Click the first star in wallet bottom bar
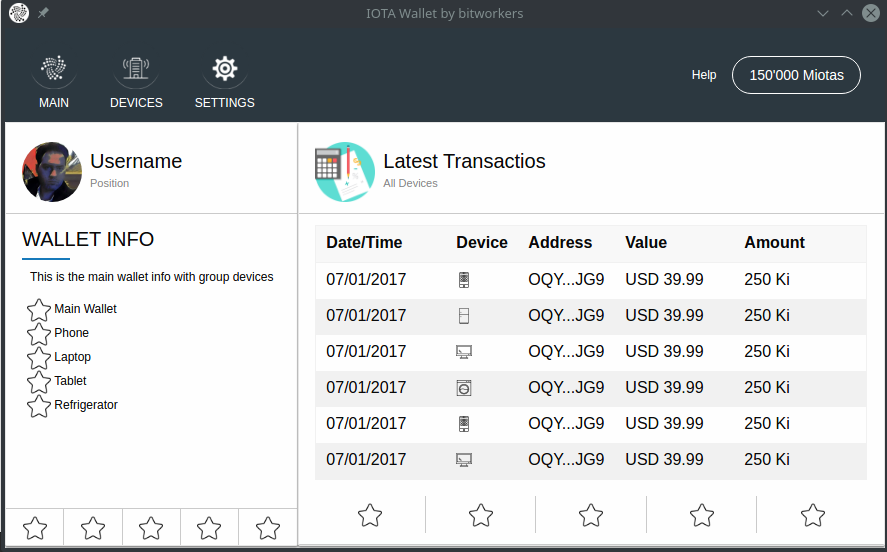Screen dimensions: 887x552 pyautogui.click(x=35, y=528)
